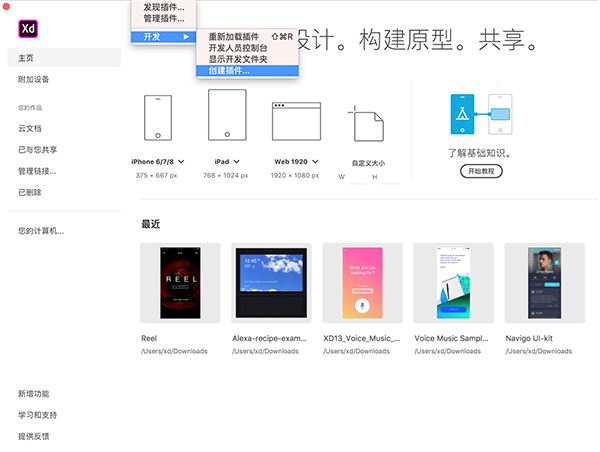Open 您的计算机... in the sidebar
This screenshot has width=600, height=452.
click(x=41, y=231)
